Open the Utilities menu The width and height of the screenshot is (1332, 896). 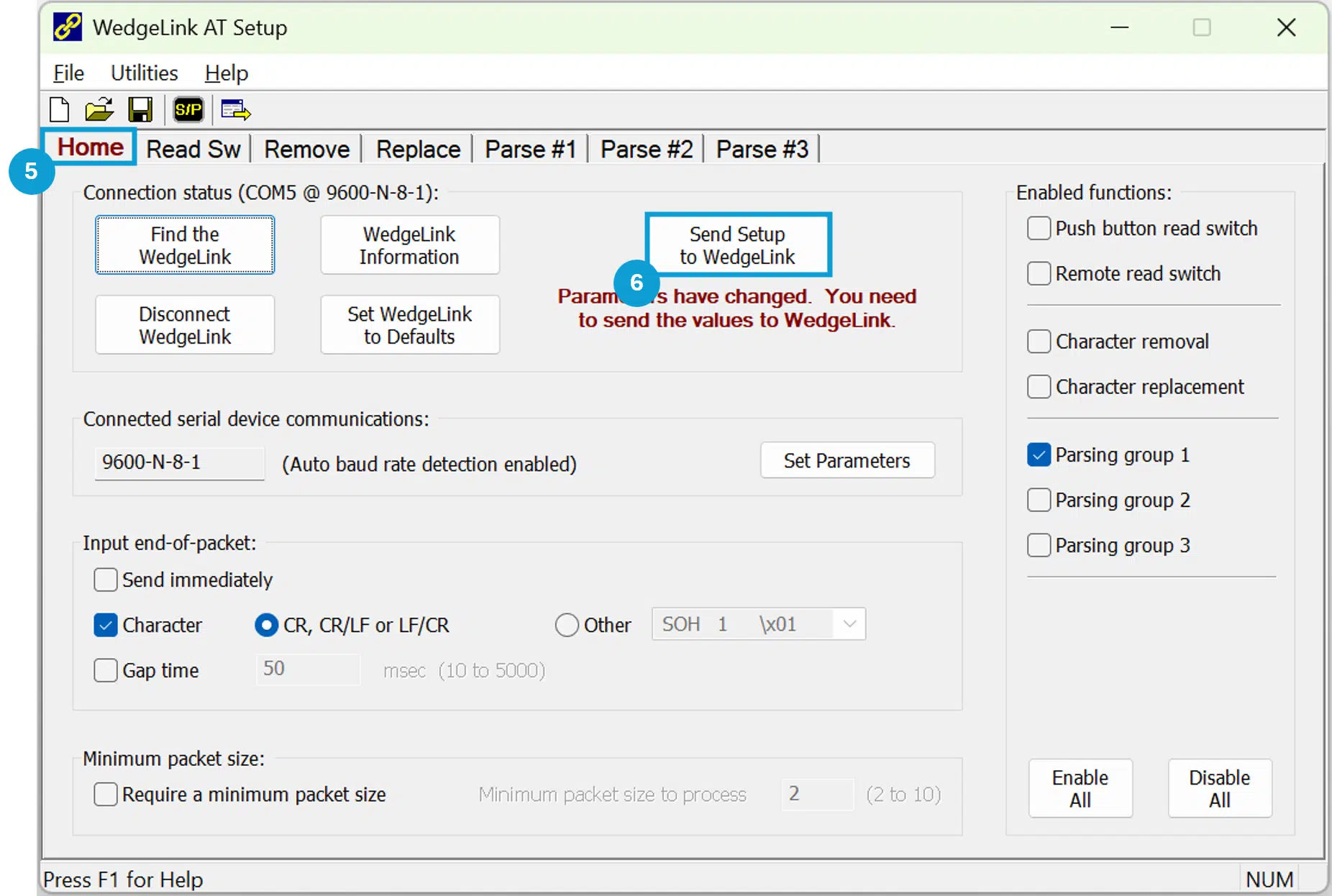(145, 73)
